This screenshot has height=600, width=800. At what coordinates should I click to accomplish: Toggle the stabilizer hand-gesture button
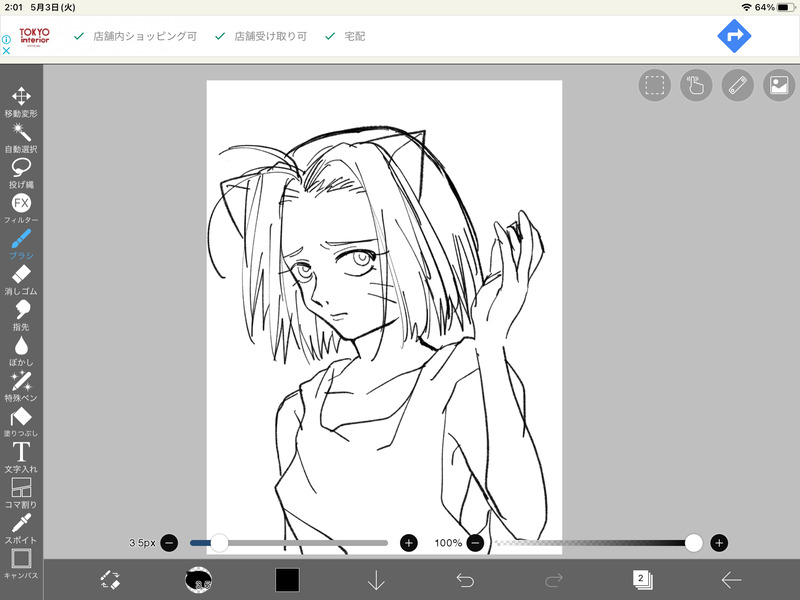point(696,85)
